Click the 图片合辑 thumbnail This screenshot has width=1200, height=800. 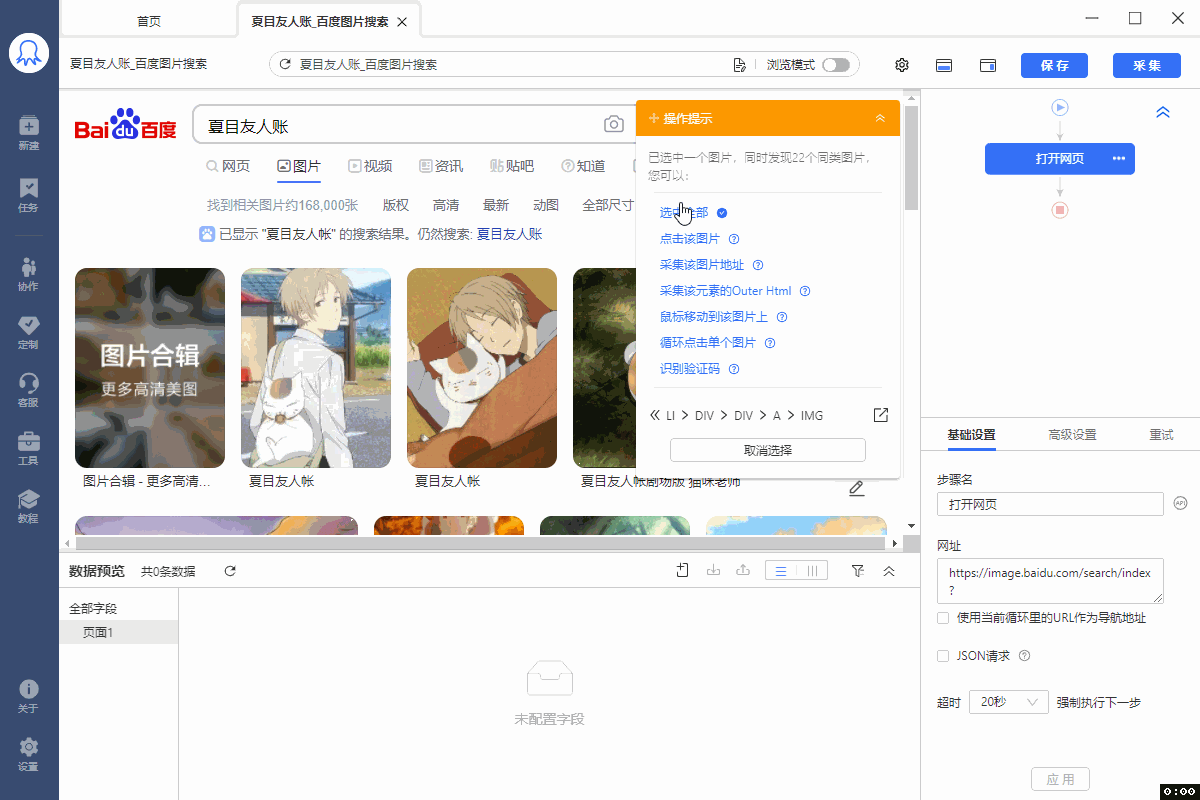click(x=150, y=367)
